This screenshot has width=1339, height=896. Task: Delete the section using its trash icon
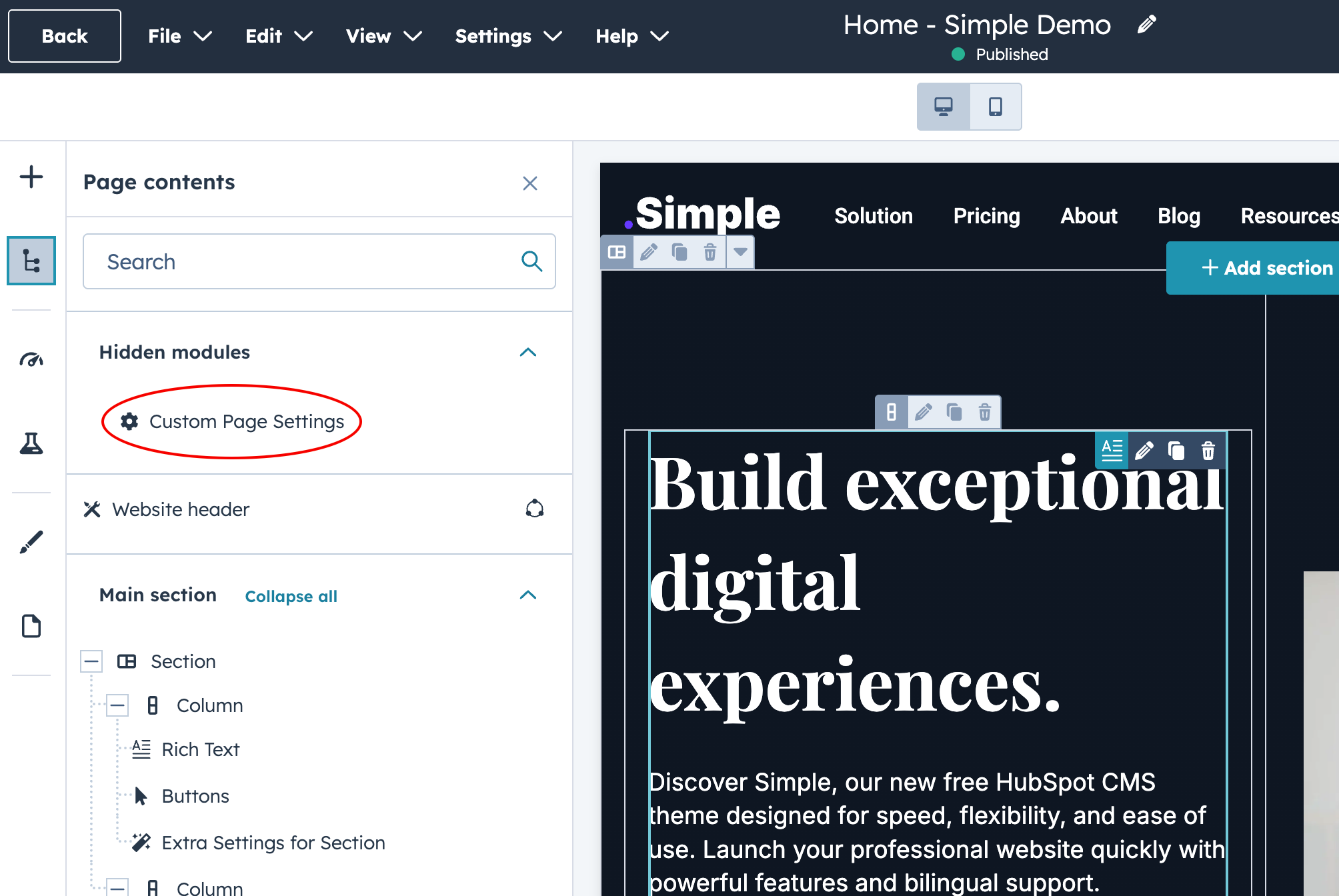711,252
